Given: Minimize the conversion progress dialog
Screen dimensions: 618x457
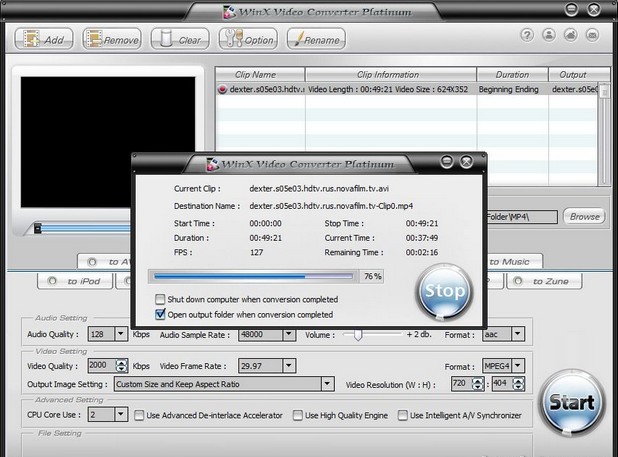Looking at the screenshot, I should (447, 162).
